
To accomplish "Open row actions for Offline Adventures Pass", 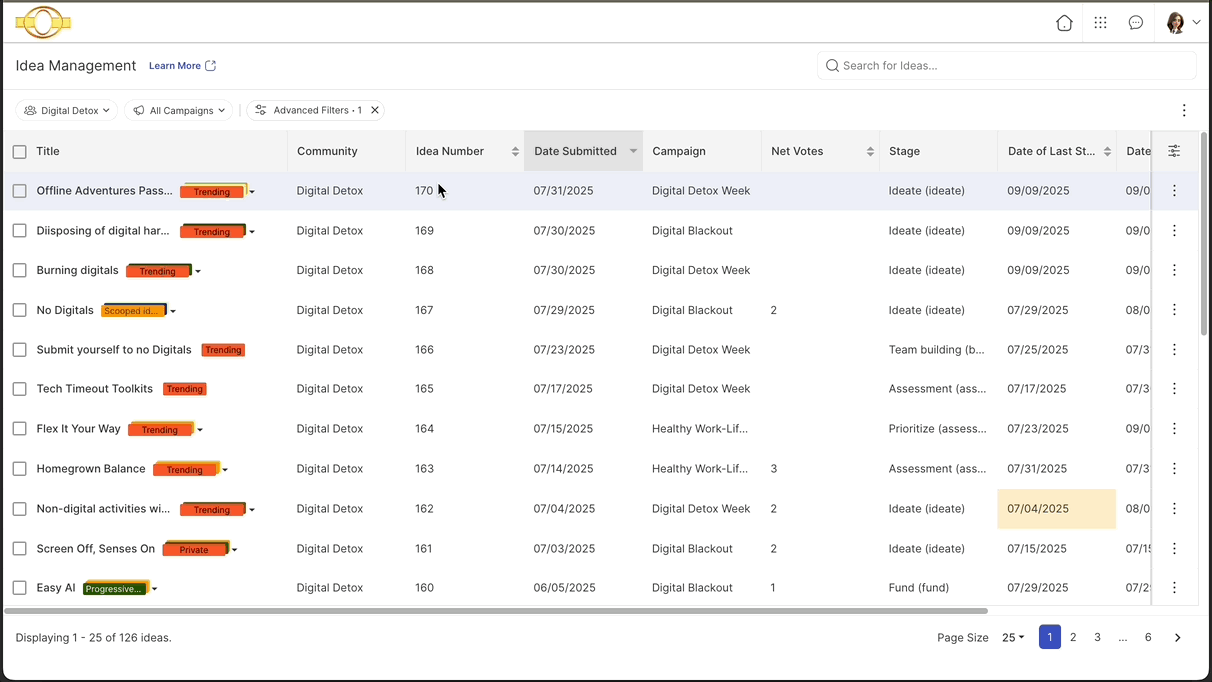I will [x=1174, y=191].
